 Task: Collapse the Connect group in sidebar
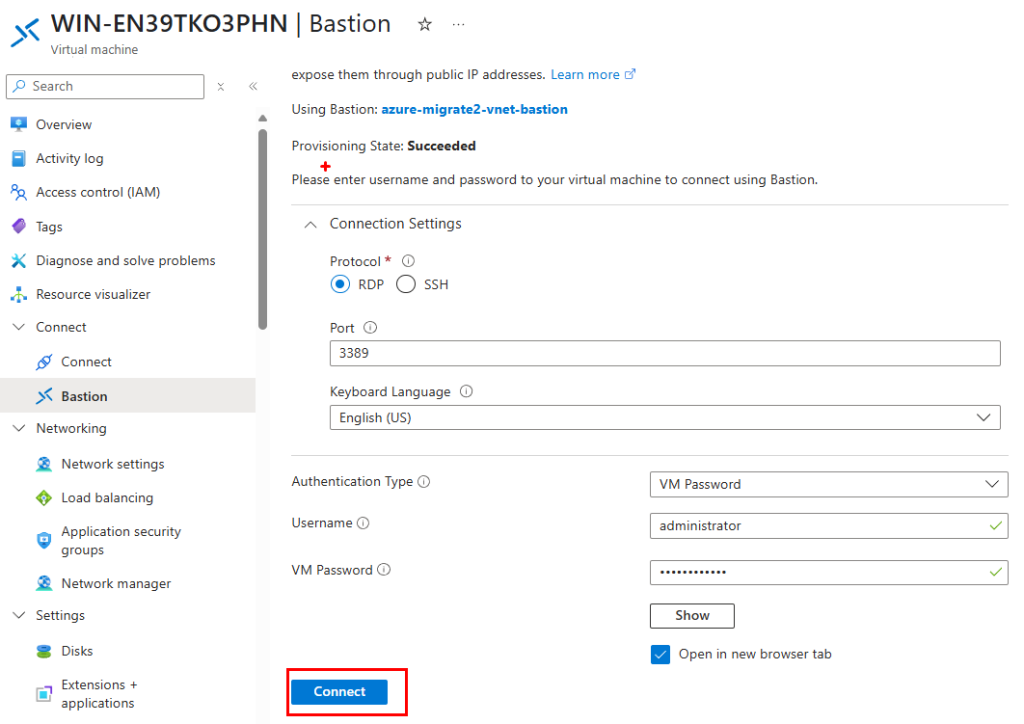tap(19, 327)
